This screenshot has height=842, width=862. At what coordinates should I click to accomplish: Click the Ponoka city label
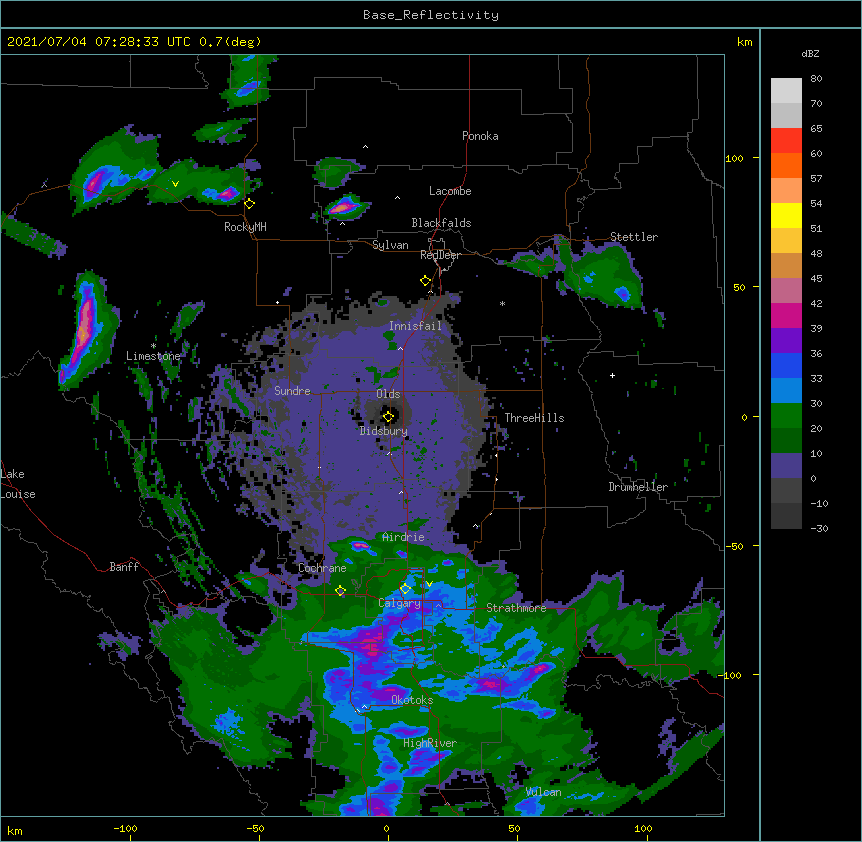480,136
